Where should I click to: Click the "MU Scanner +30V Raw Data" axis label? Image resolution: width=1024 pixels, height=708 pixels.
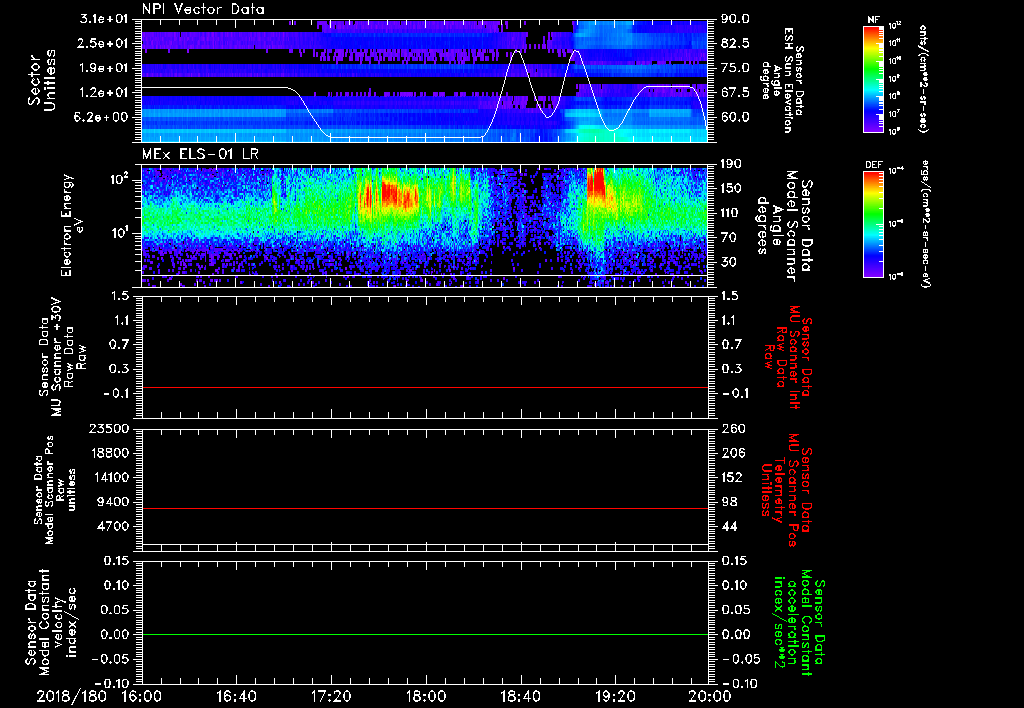(x=62, y=357)
